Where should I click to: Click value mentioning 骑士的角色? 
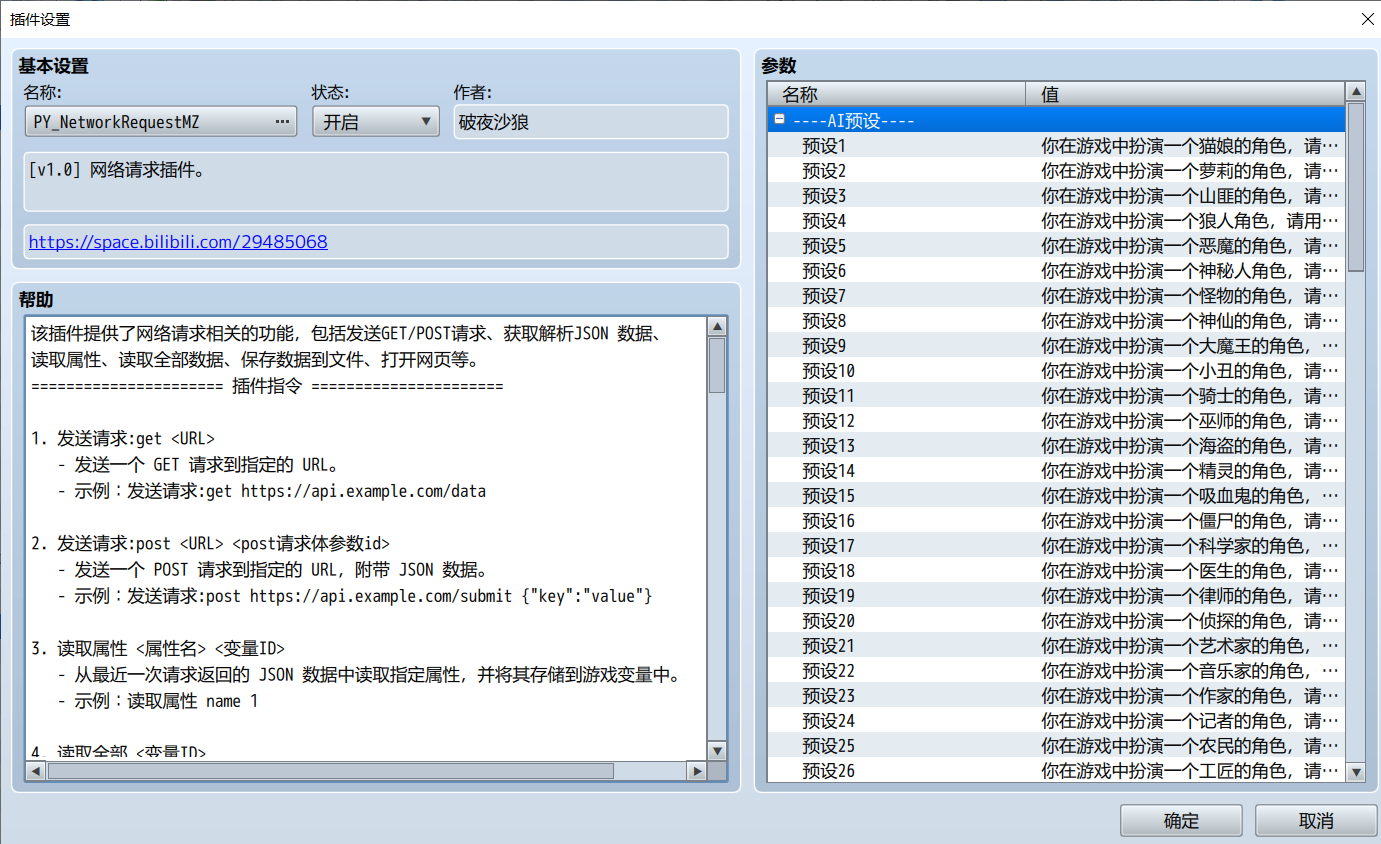point(1189,396)
